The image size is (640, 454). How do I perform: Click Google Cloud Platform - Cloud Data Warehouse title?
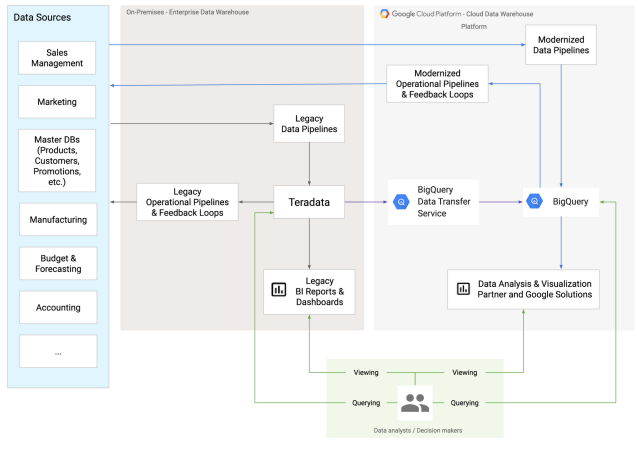tap(462, 14)
